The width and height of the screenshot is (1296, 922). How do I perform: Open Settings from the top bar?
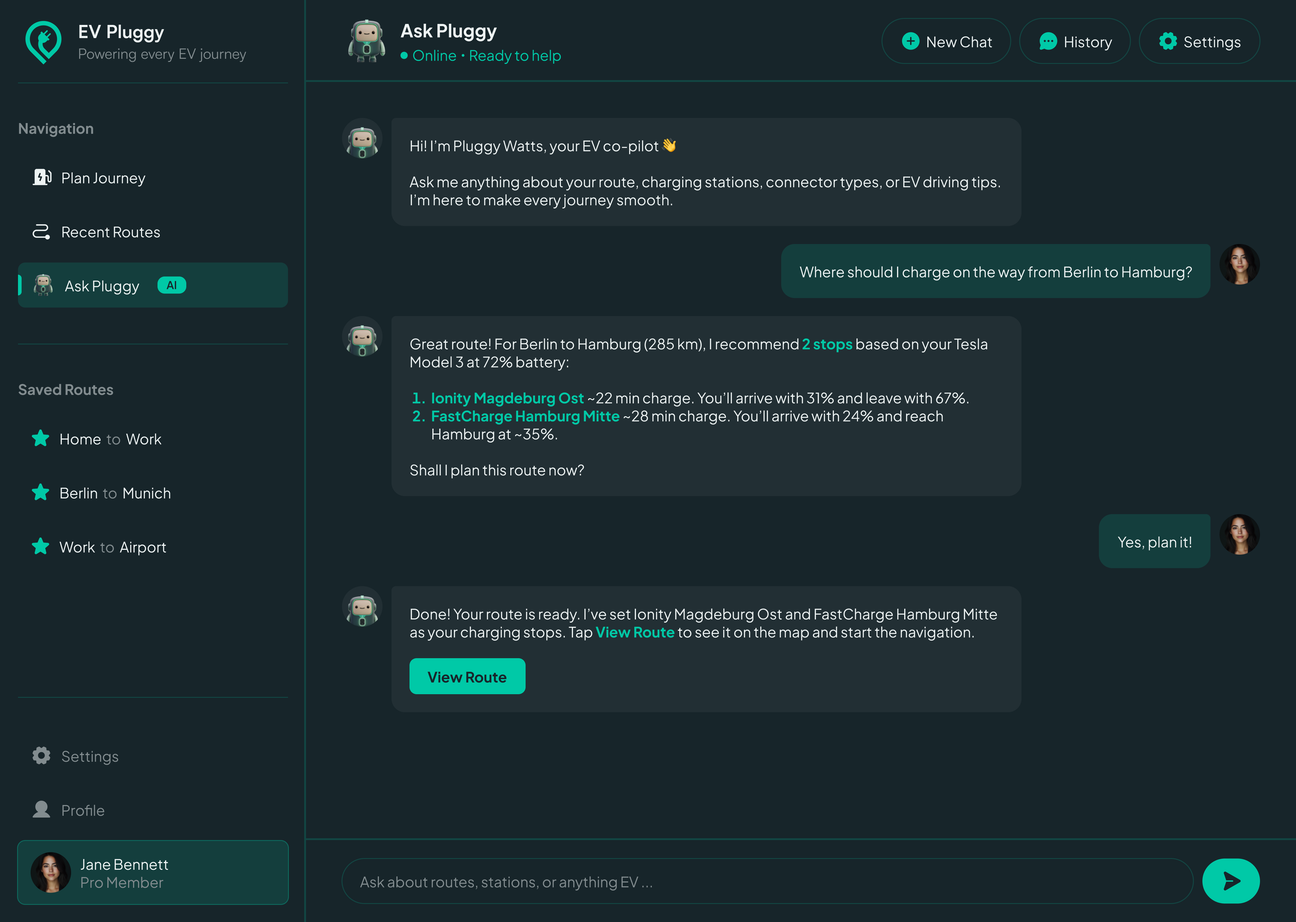pos(1199,42)
